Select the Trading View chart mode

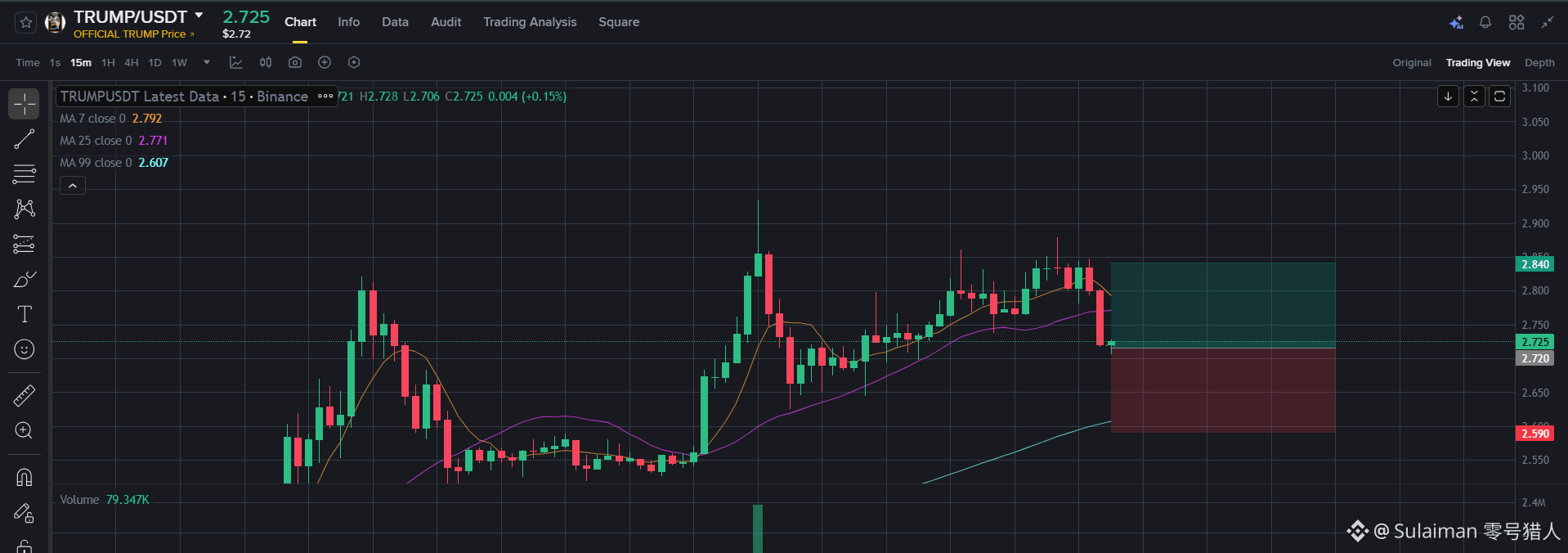[x=1478, y=62]
